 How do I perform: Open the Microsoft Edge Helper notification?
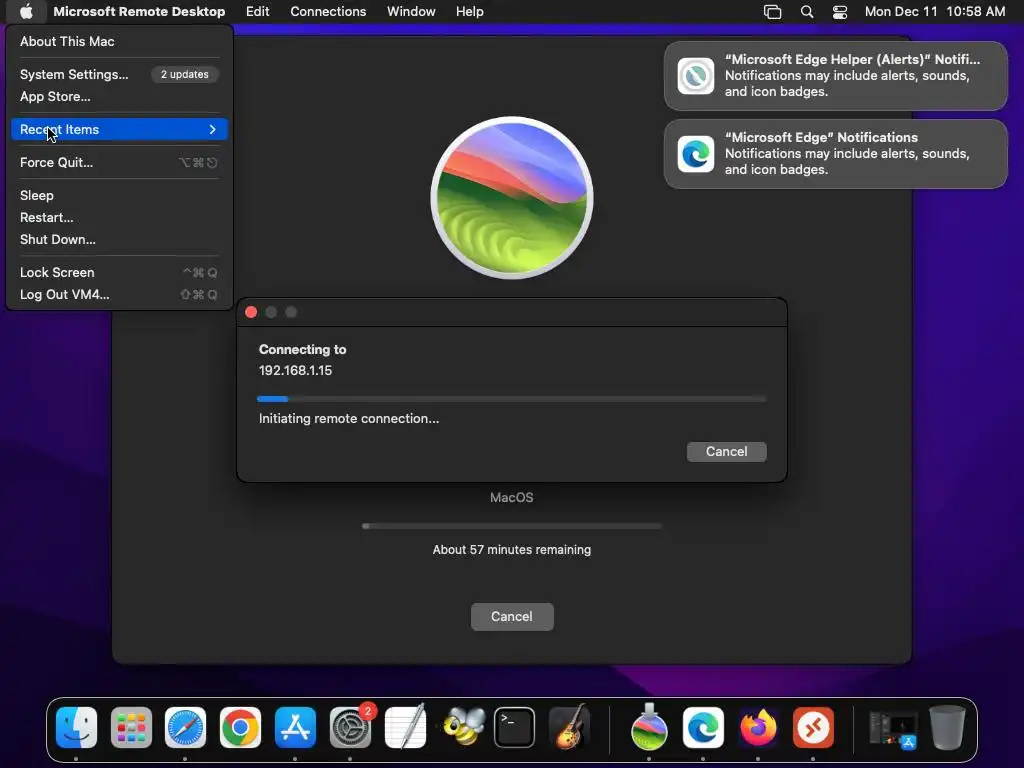pos(835,76)
